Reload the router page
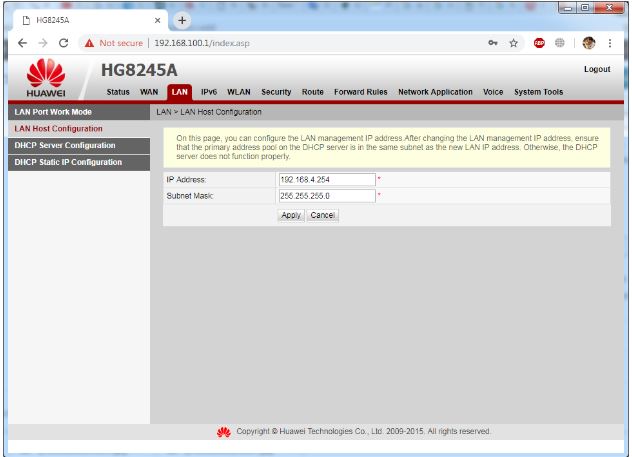This screenshot has height=457, width=632. point(64,43)
